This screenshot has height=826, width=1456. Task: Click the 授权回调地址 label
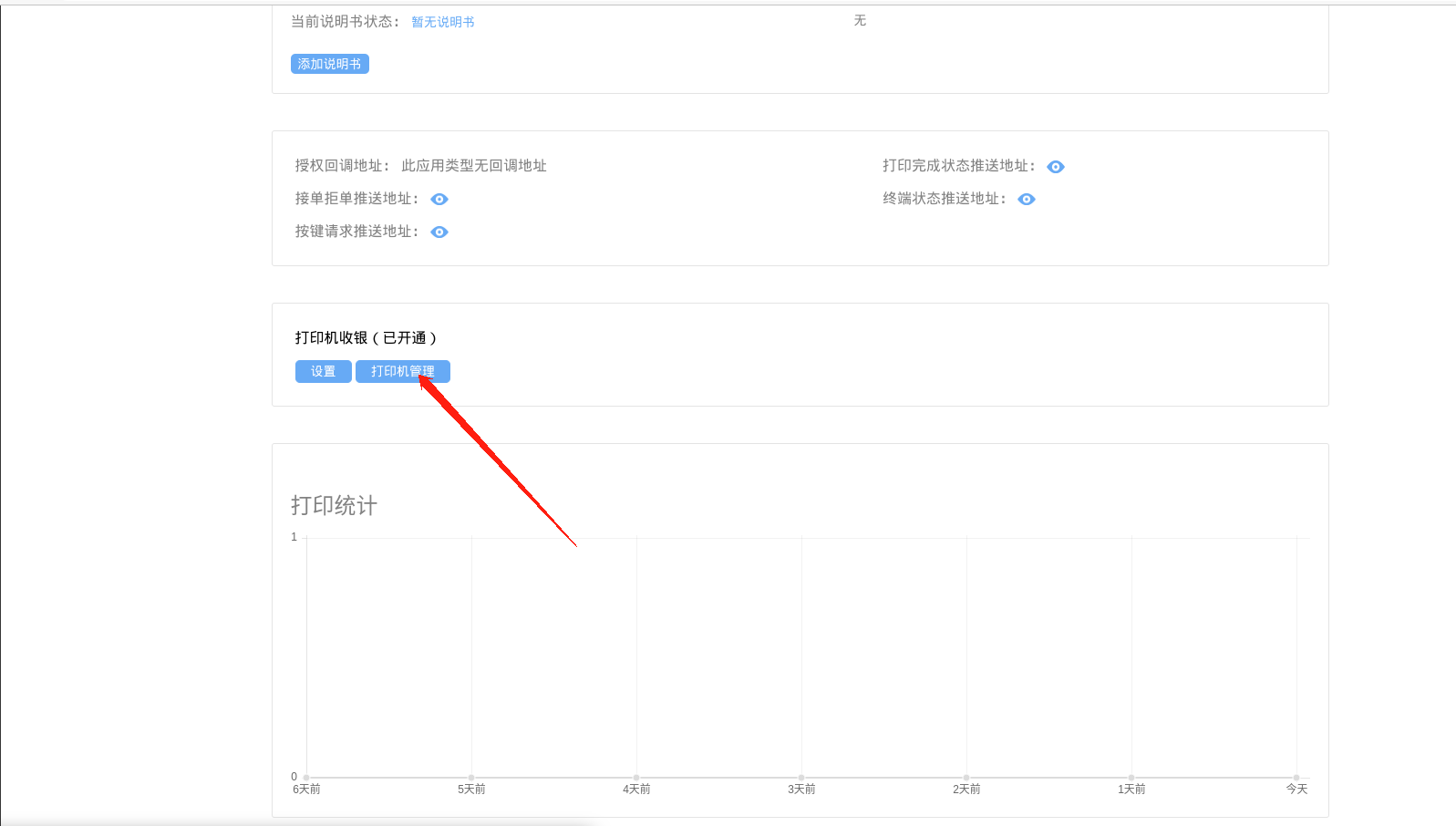(x=342, y=166)
